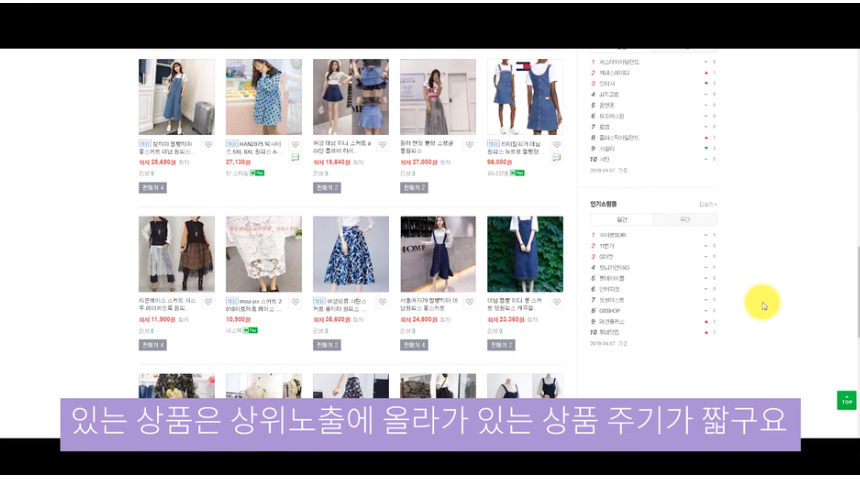Heart the 27,000원 long skirt item
This screenshot has width=860, height=480.
tap(469, 145)
